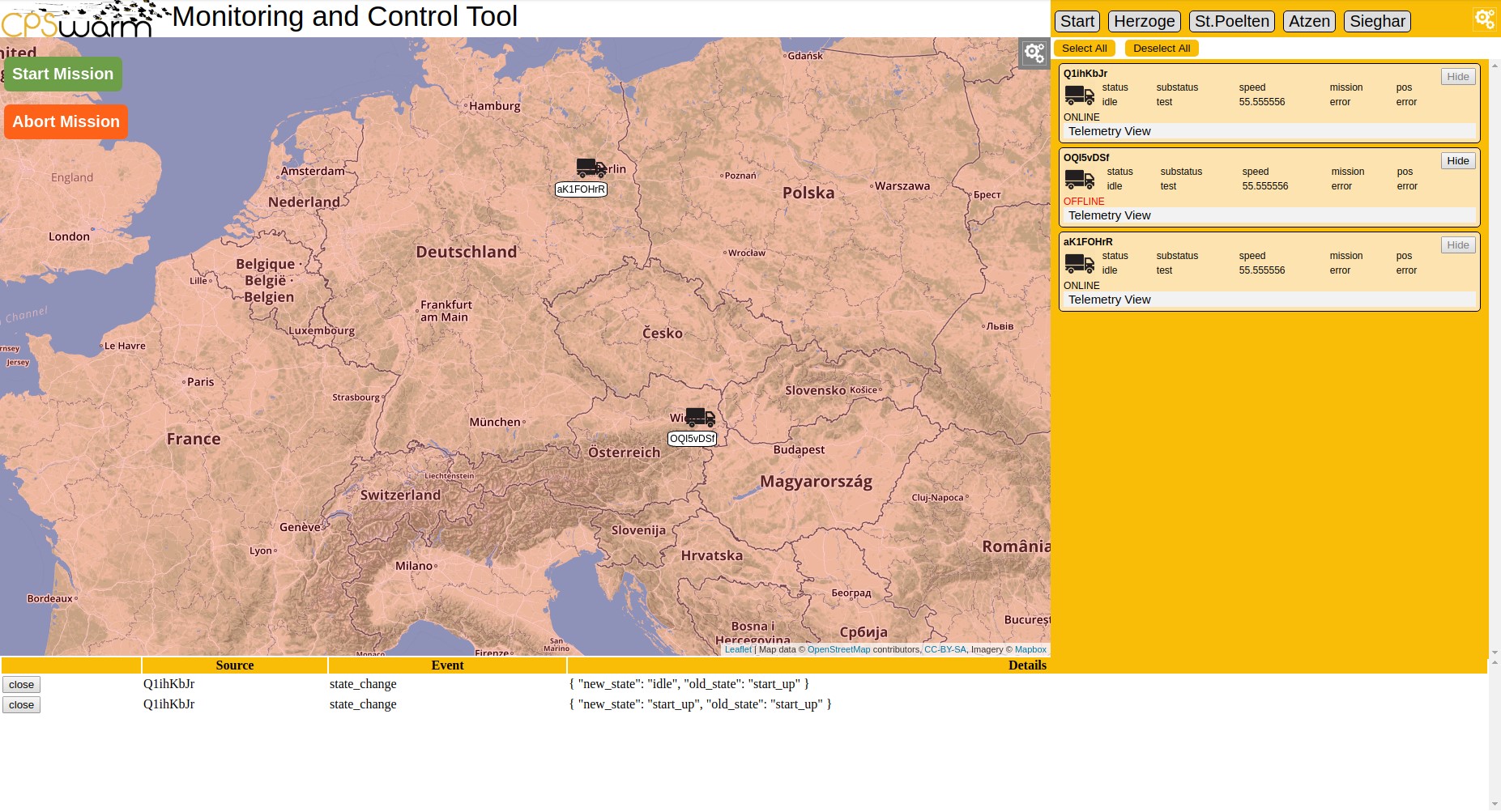Click event details with new_state idle
This screenshot has height=812, width=1501.
689,684
